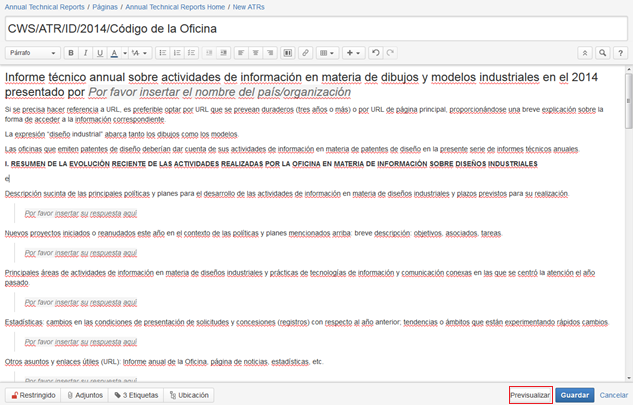Center-align the text
The width and height of the screenshot is (633, 405).
[256, 52]
